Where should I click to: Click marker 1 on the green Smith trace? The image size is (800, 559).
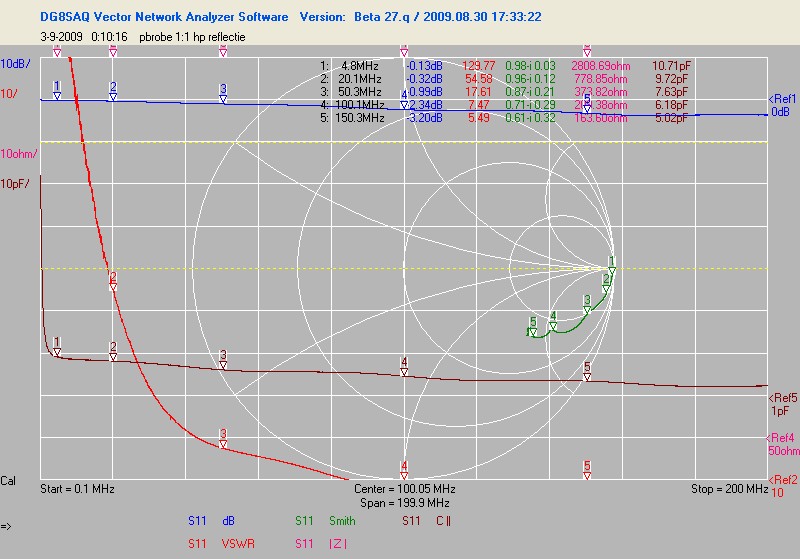612,265
